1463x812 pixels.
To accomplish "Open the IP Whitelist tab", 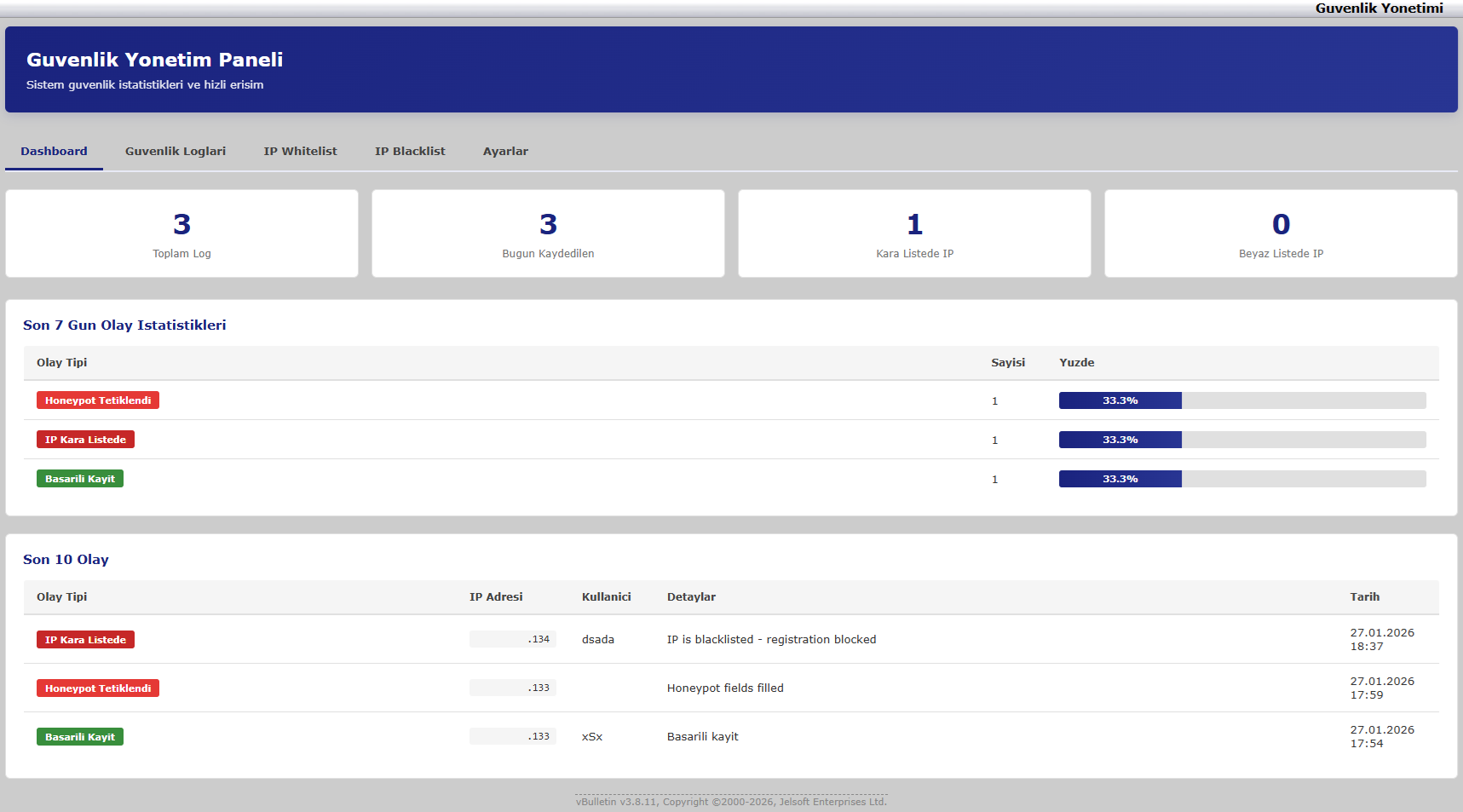I will [300, 151].
